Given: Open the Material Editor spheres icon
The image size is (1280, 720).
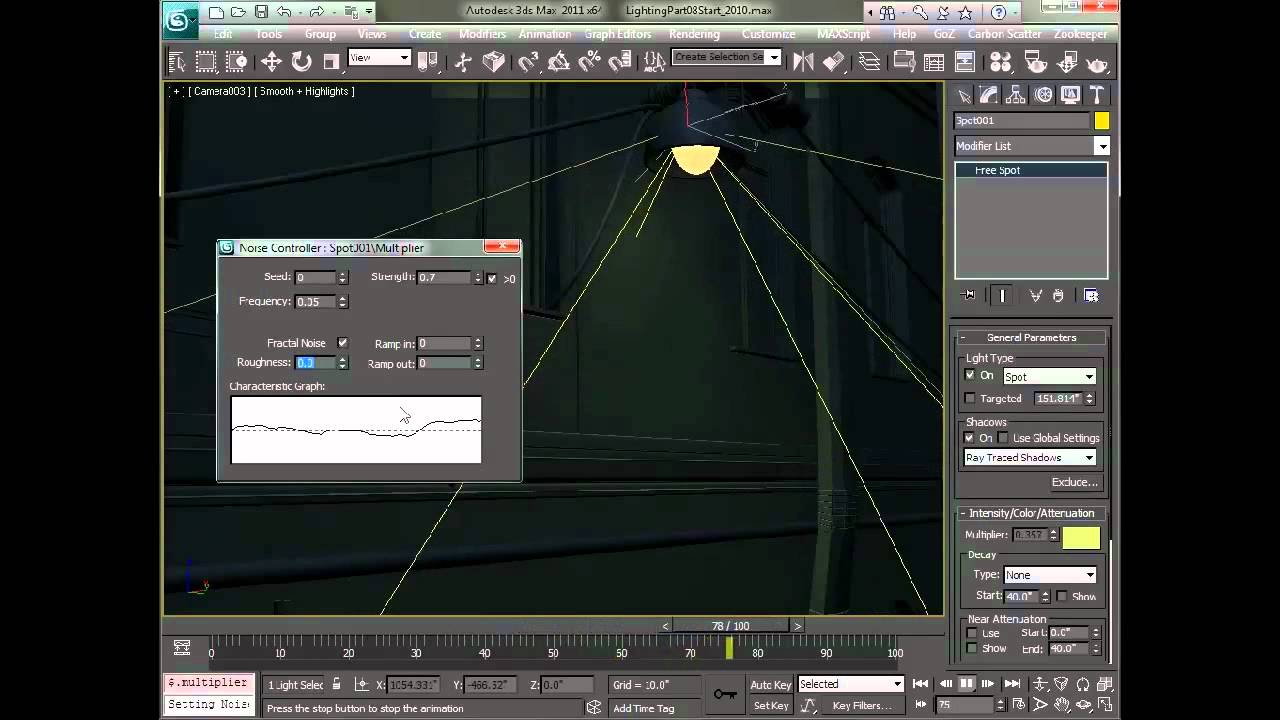Looking at the screenshot, I should pos(1001,62).
